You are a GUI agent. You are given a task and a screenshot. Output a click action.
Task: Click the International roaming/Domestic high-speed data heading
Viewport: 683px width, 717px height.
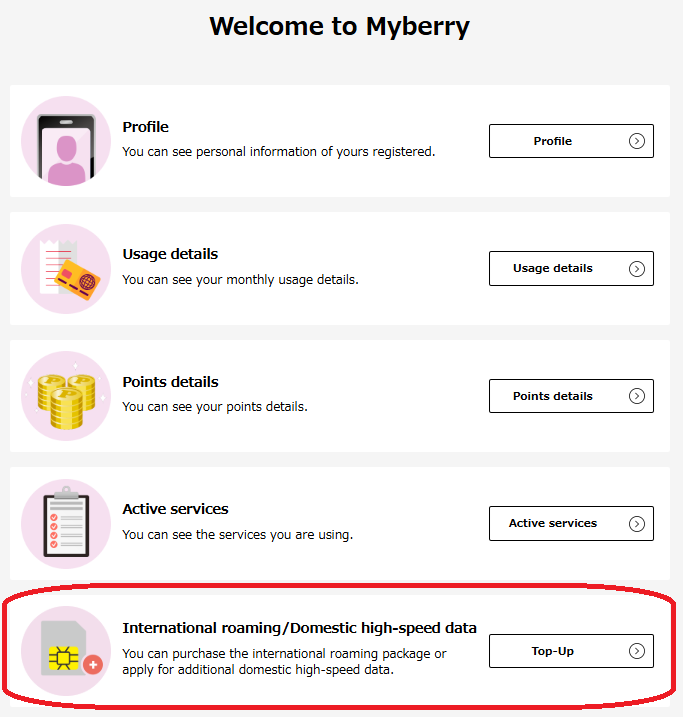(x=299, y=628)
